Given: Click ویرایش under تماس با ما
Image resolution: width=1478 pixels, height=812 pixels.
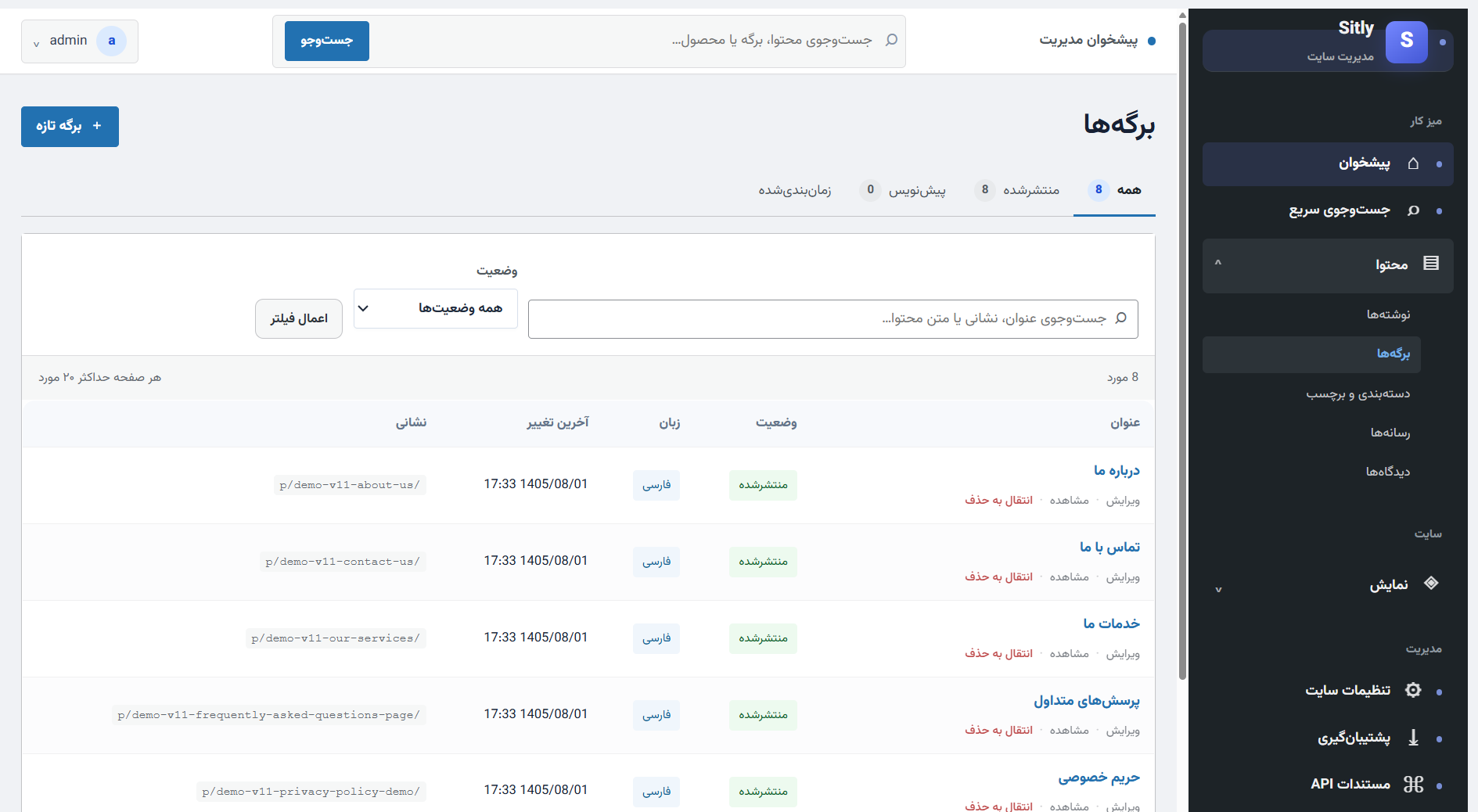Looking at the screenshot, I should (1123, 577).
